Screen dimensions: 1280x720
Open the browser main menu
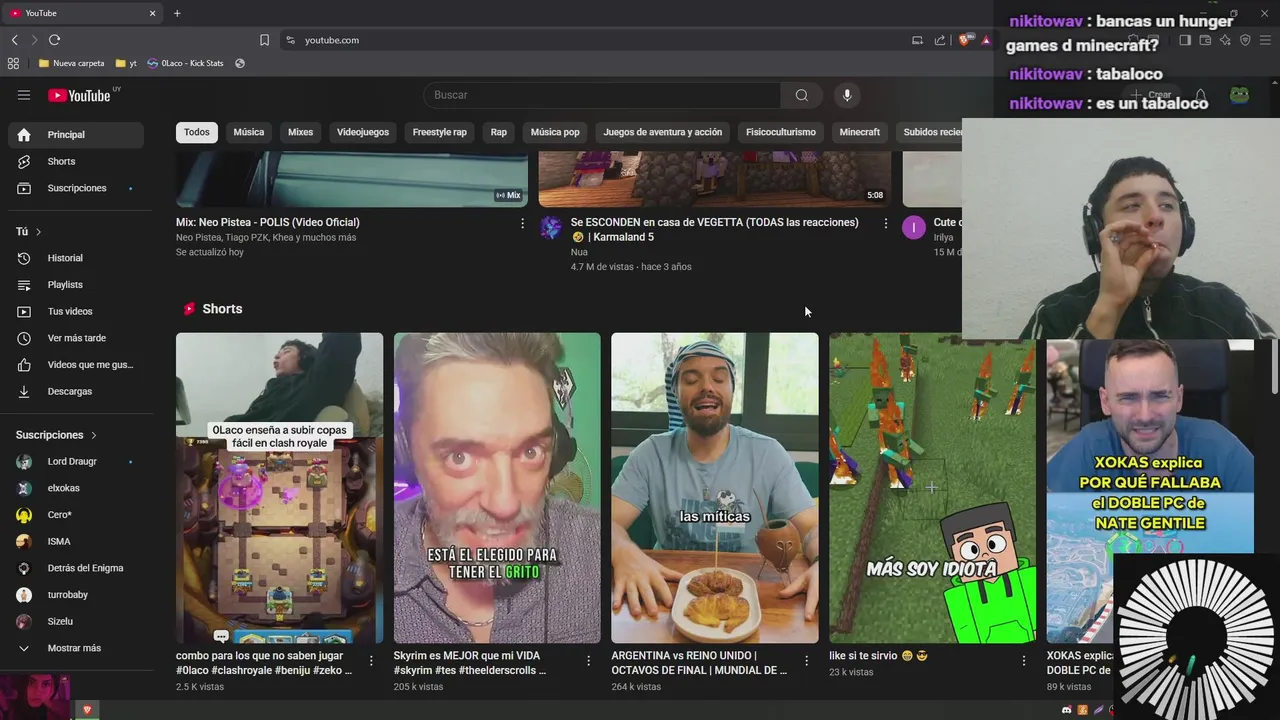[1265, 40]
